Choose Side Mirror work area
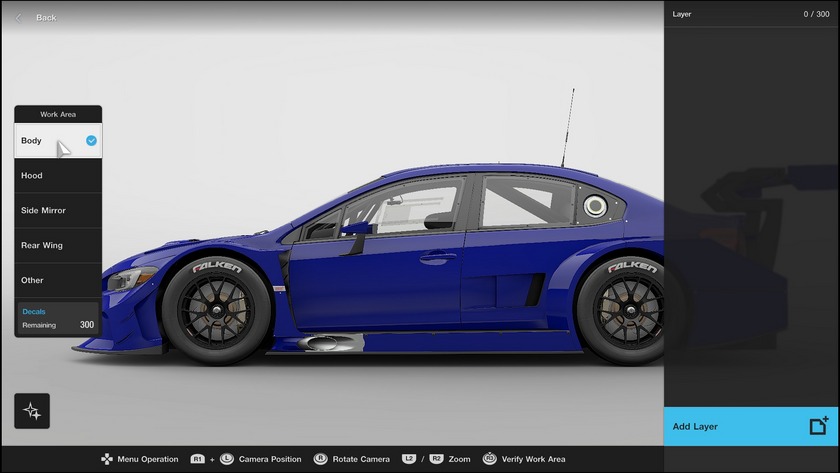This screenshot has height=473, width=840. click(x=58, y=211)
